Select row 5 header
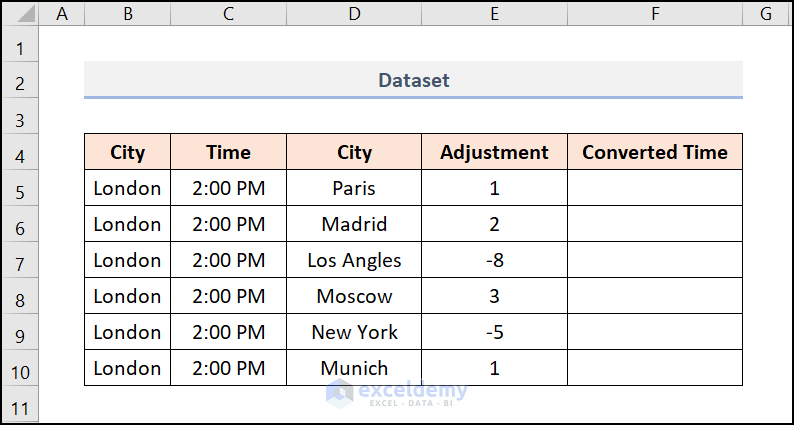 click(x=21, y=188)
